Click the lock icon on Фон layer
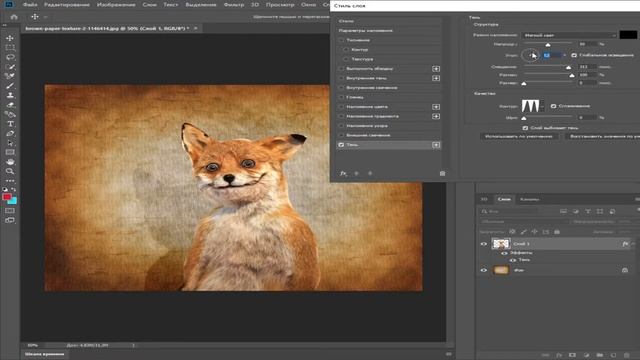Screen dimensions: 640x360 (624, 270)
